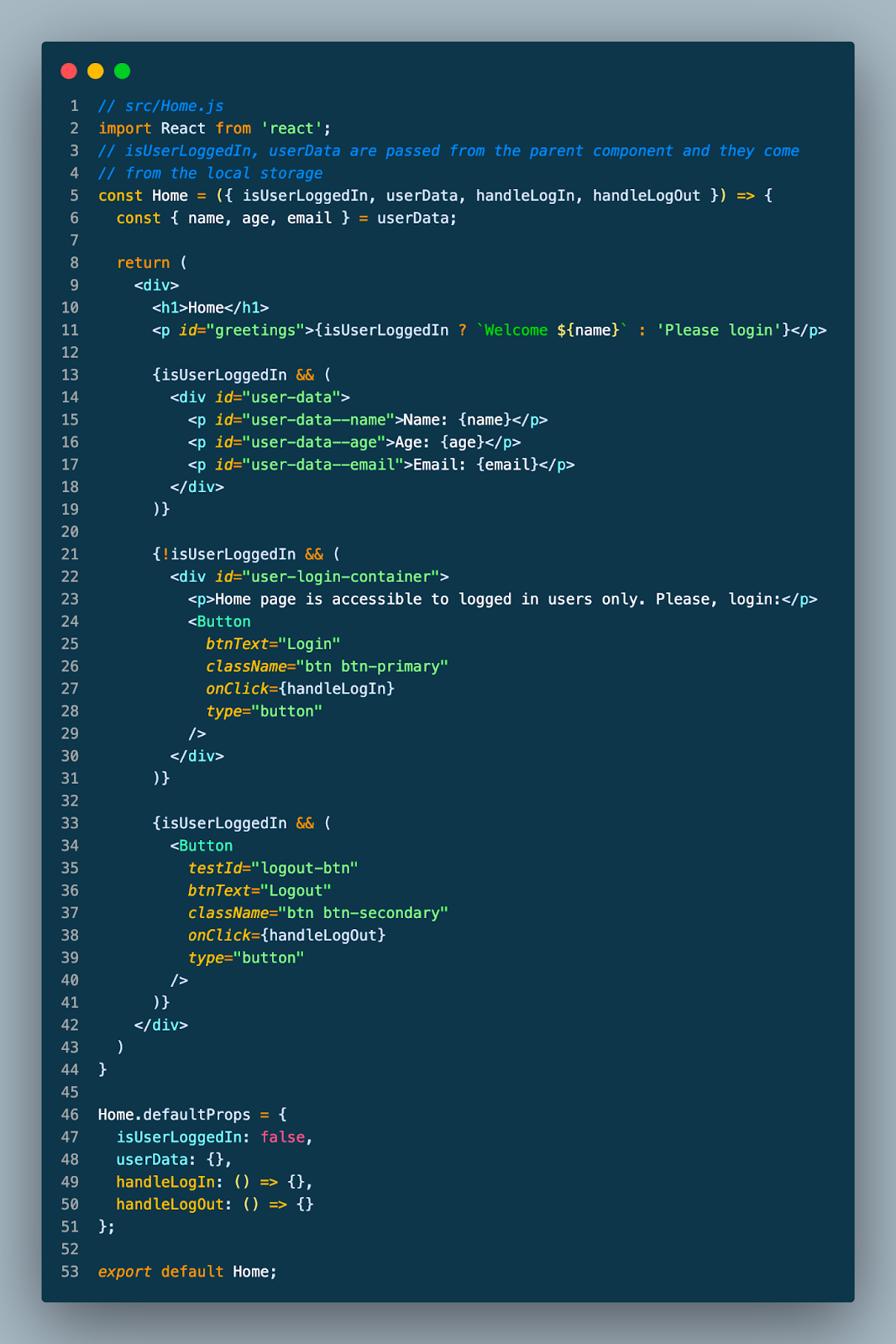
Task: Click 'handleLogOut' in the Home props destructuring
Action: [647, 196]
